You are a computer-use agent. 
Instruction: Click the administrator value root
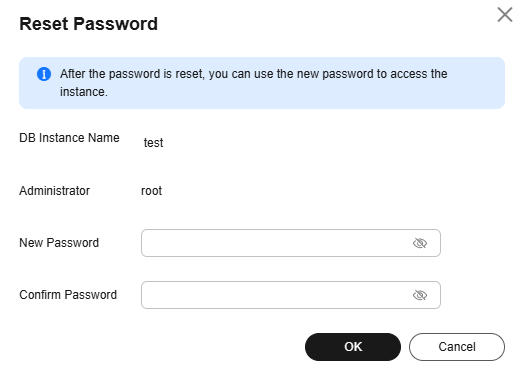(x=151, y=191)
